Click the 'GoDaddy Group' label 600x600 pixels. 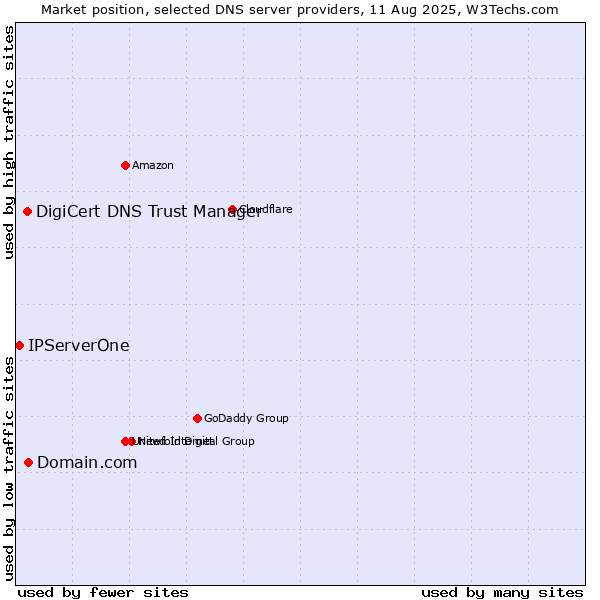pyautogui.click(x=246, y=418)
